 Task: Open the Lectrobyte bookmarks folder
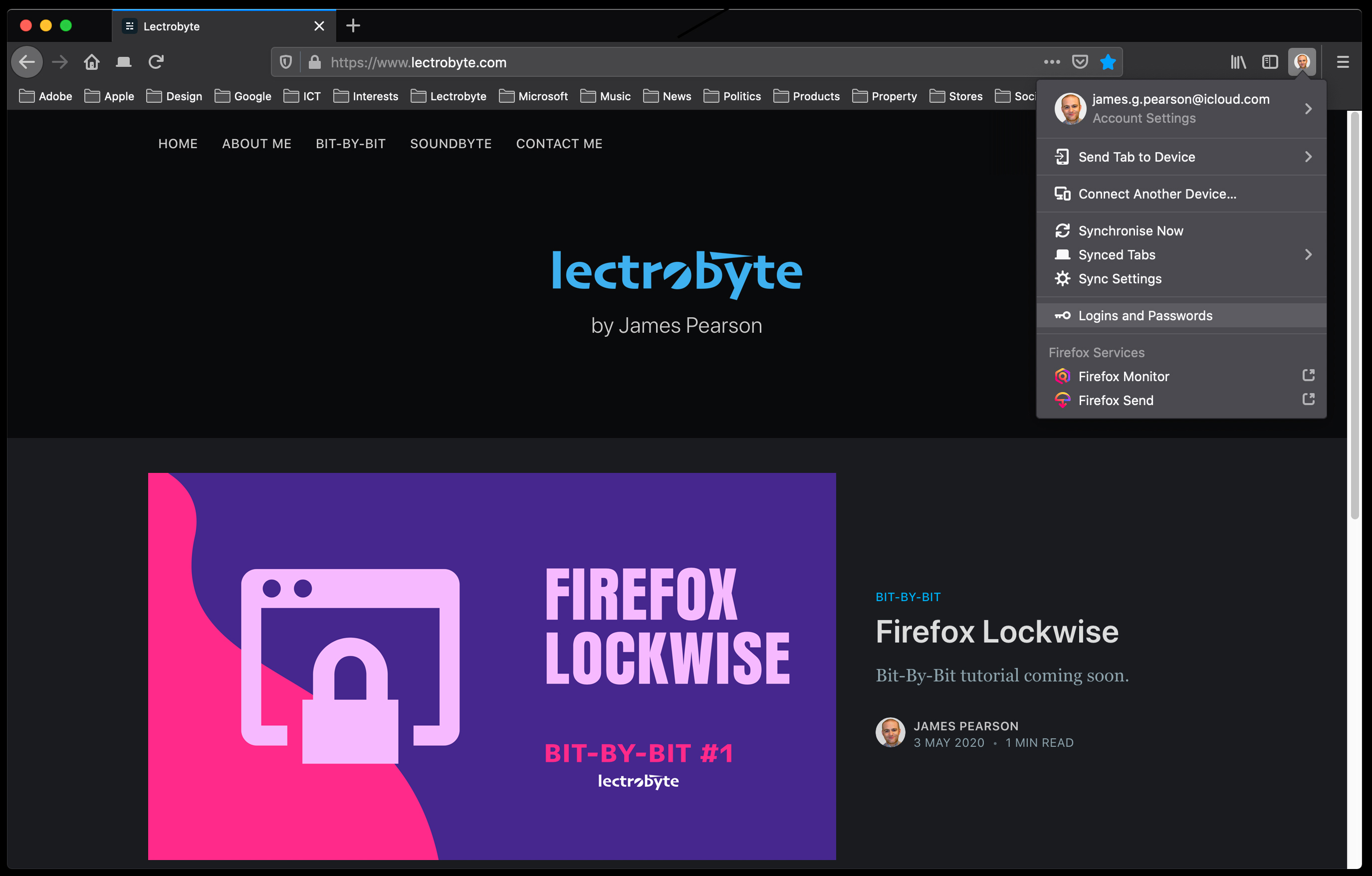(449, 96)
